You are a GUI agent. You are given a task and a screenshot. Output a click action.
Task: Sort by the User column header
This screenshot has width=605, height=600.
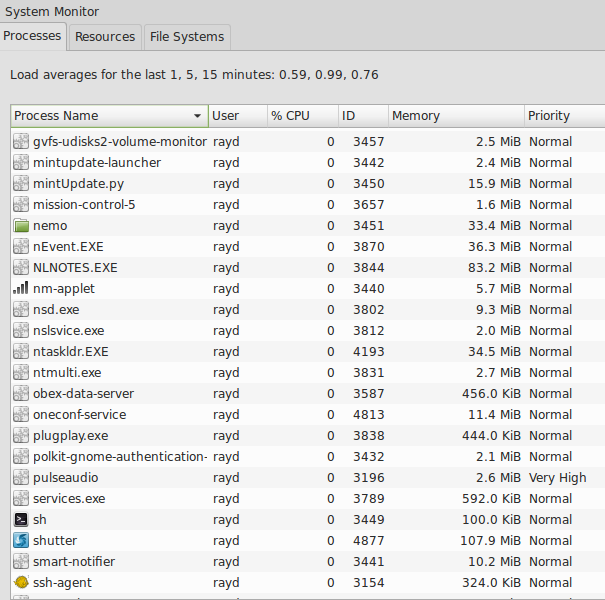238,116
